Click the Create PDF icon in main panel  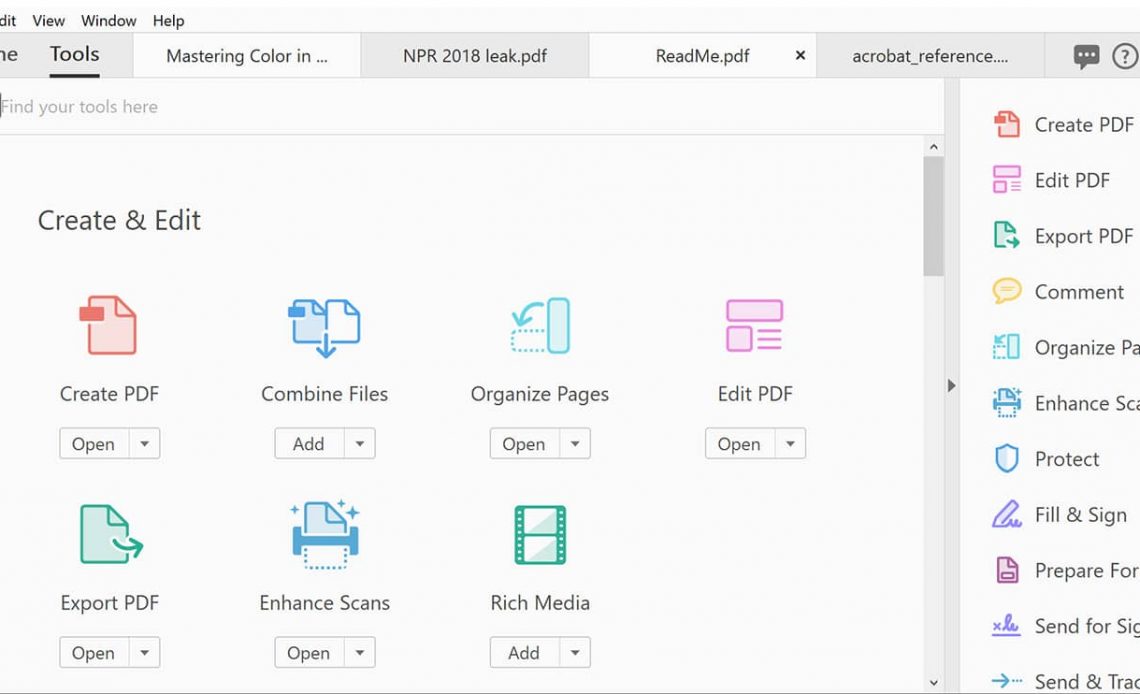point(108,325)
